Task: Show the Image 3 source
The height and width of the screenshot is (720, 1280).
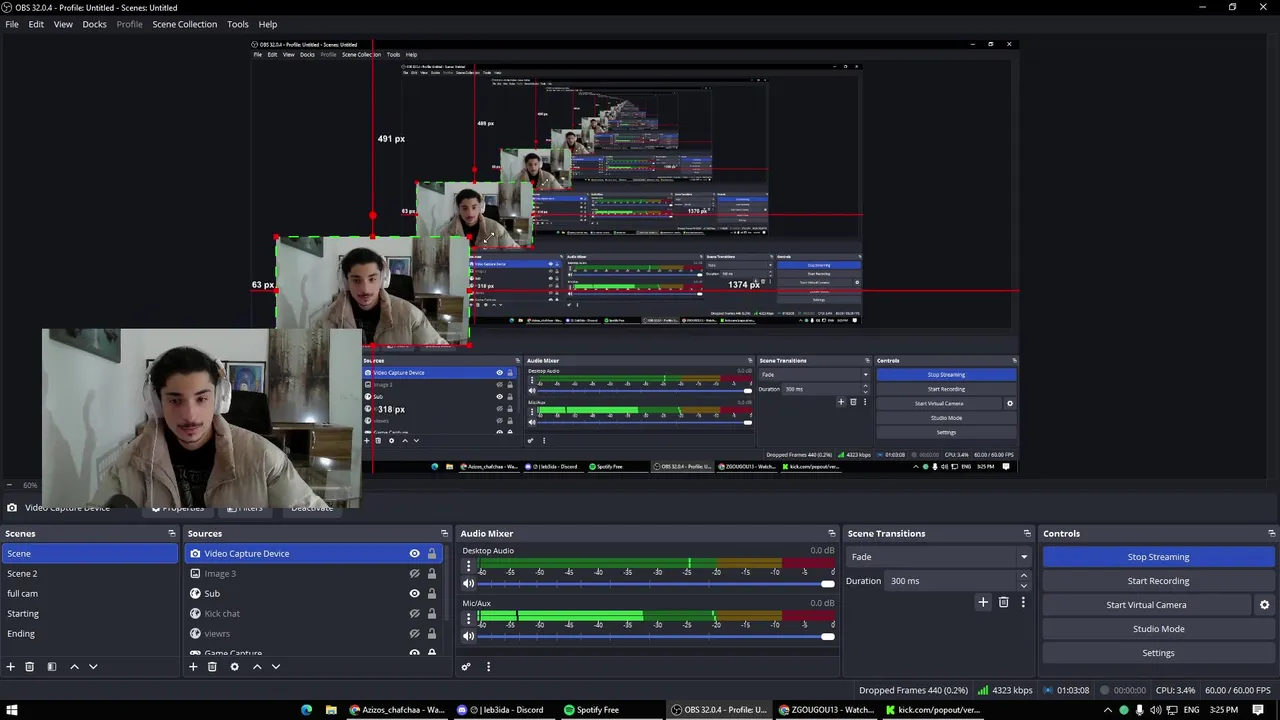Action: [x=414, y=574]
